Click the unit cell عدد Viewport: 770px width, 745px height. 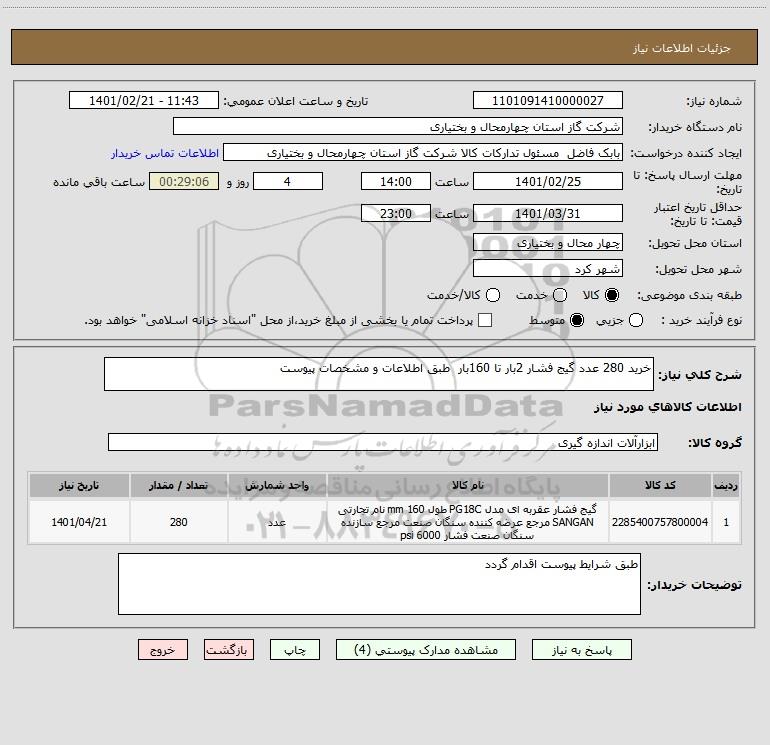click(277, 522)
